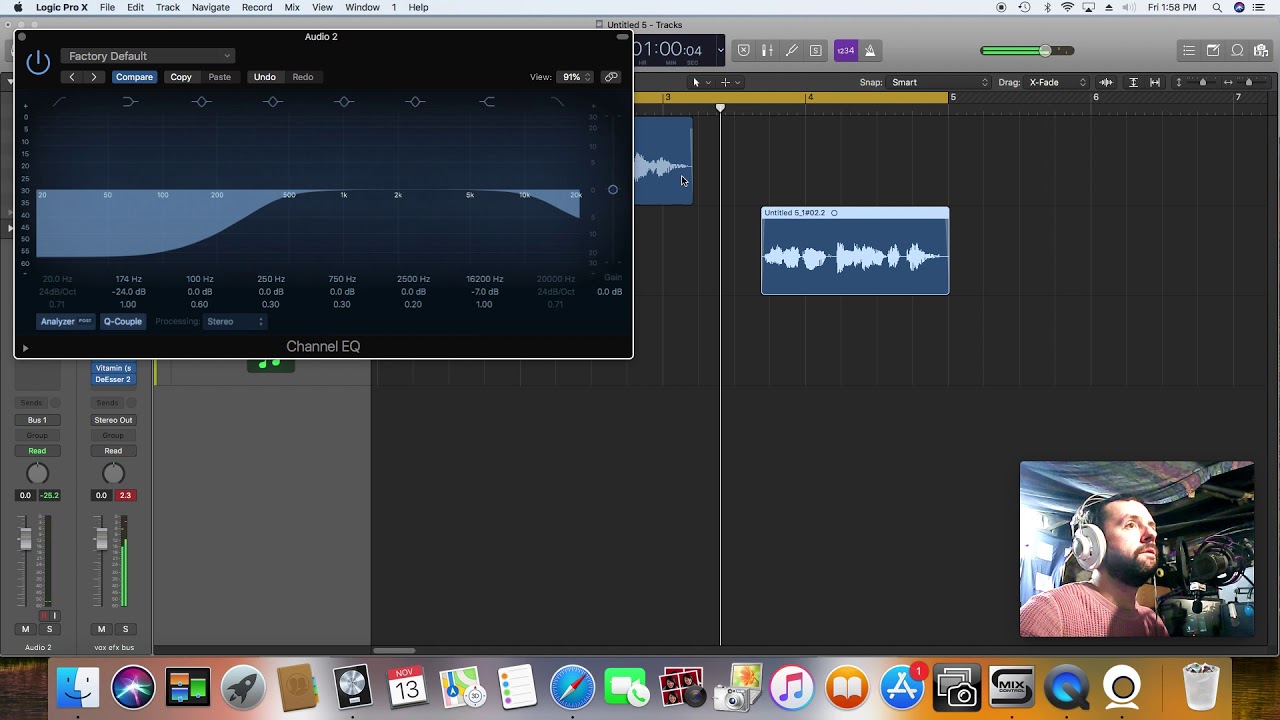Open the Factory Default preset dropdown
Screen dimensions: 1280x720
(x=148, y=56)
